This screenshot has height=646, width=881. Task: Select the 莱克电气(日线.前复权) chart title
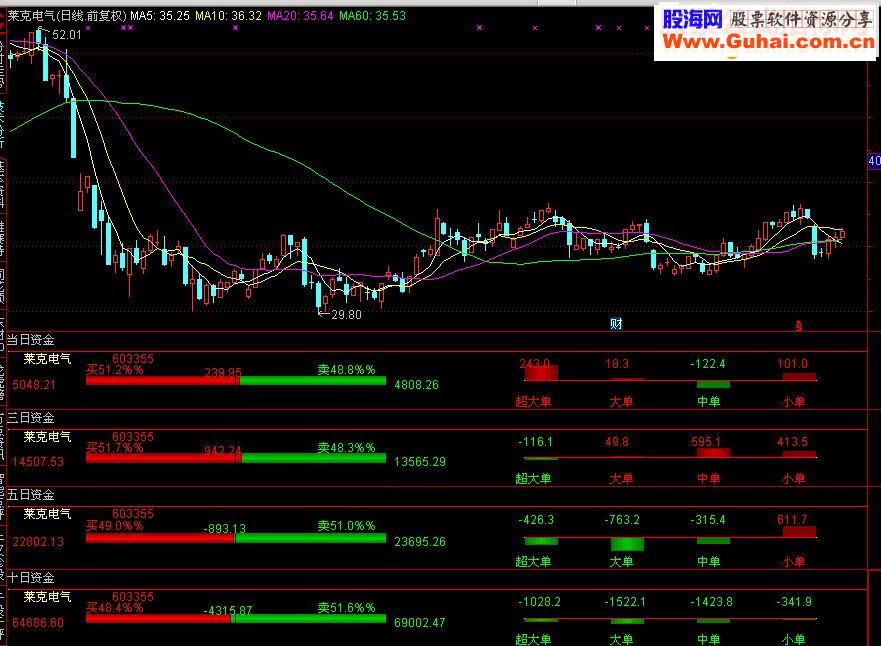point(67,16)
